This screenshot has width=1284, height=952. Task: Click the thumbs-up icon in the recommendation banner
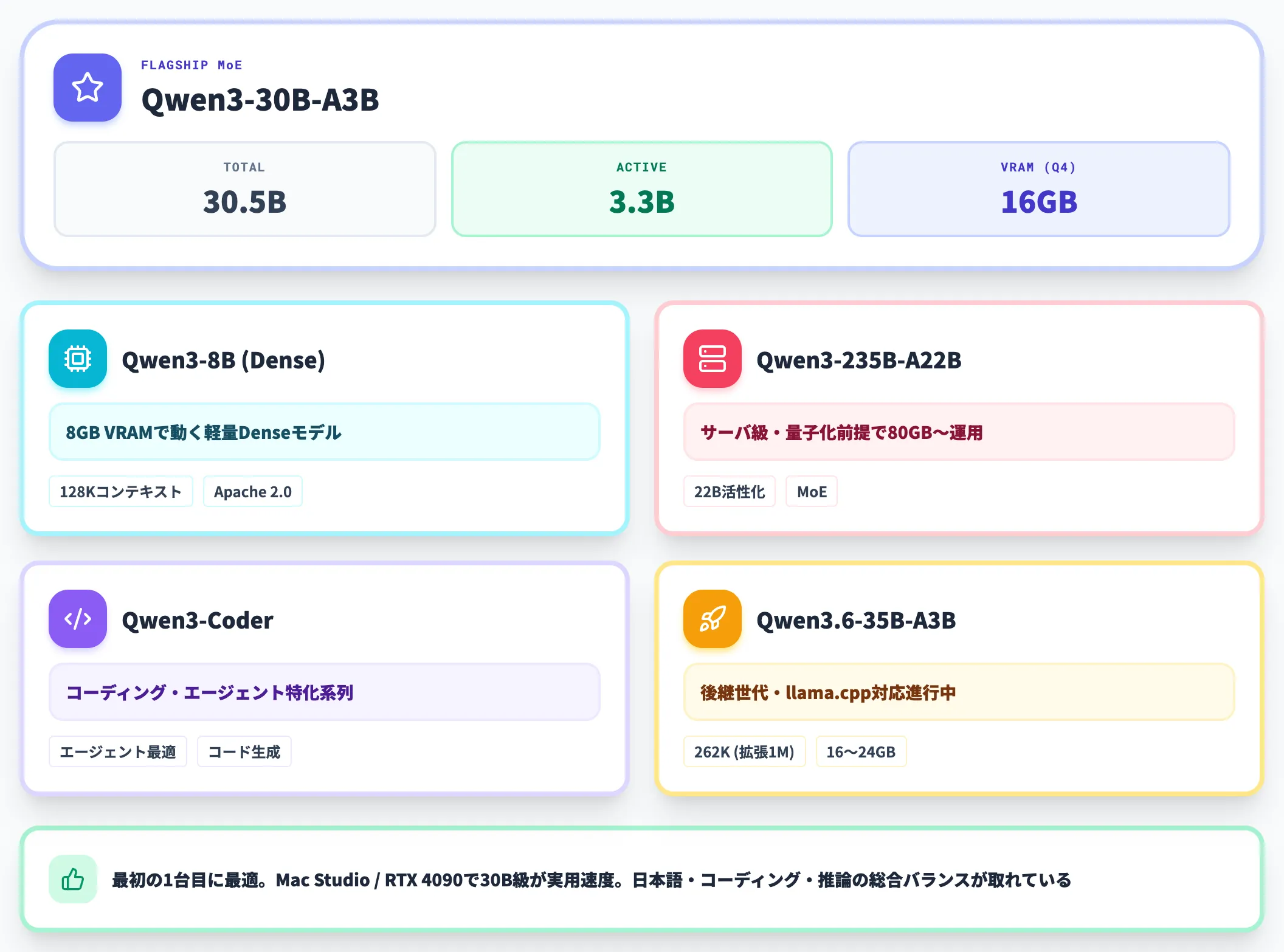(73, 879)
